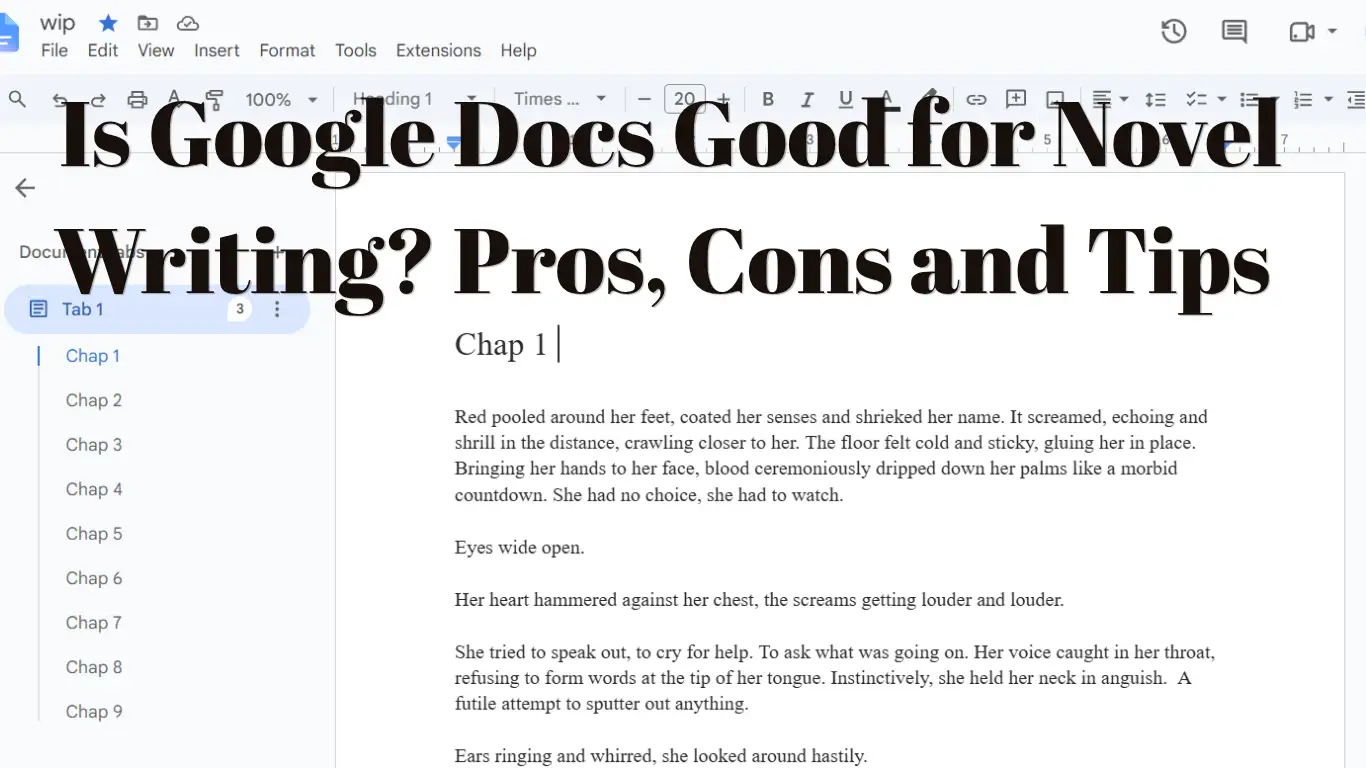Start a video call with camera icon

1301,32
